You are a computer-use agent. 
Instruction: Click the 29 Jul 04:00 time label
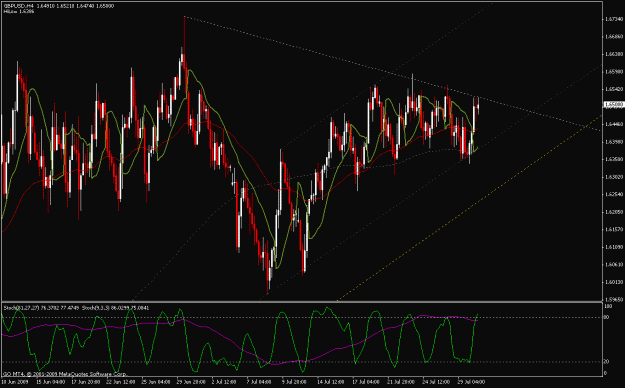471,382
